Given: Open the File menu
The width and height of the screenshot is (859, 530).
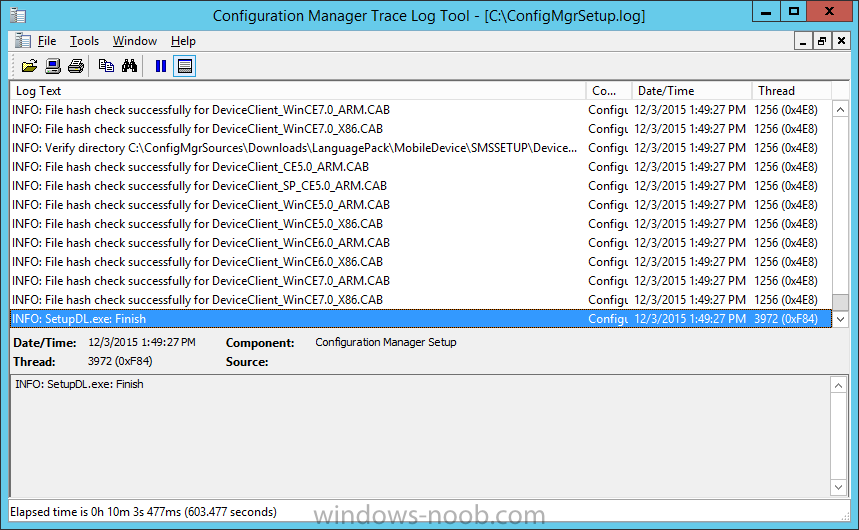Looking at the screenshot, I should pyautogui.click(x=47, y=41).
